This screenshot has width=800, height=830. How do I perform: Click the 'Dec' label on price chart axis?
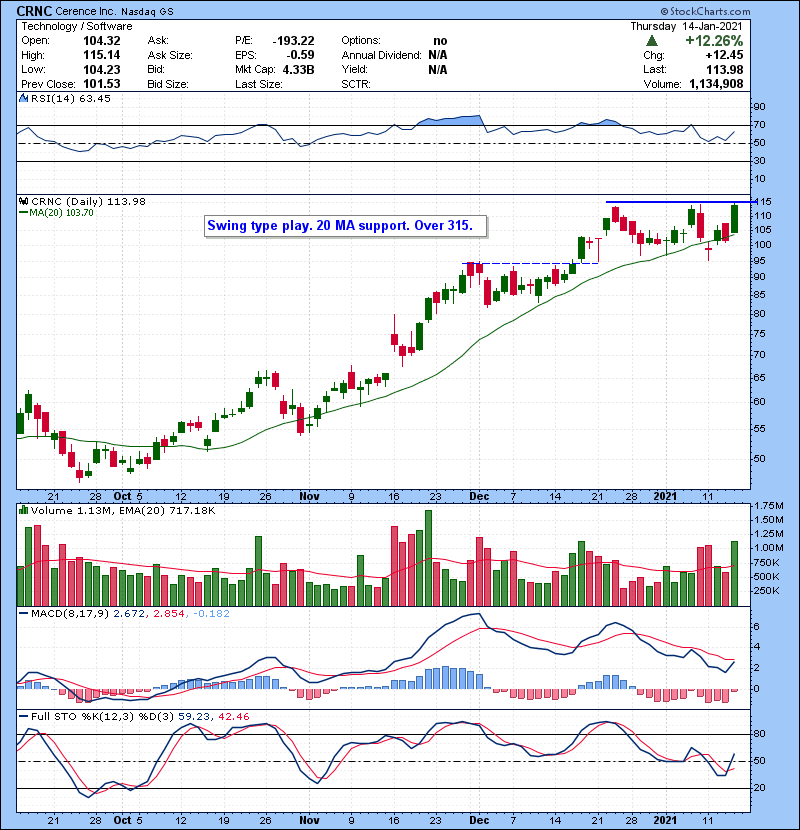[x=479, y=496]
